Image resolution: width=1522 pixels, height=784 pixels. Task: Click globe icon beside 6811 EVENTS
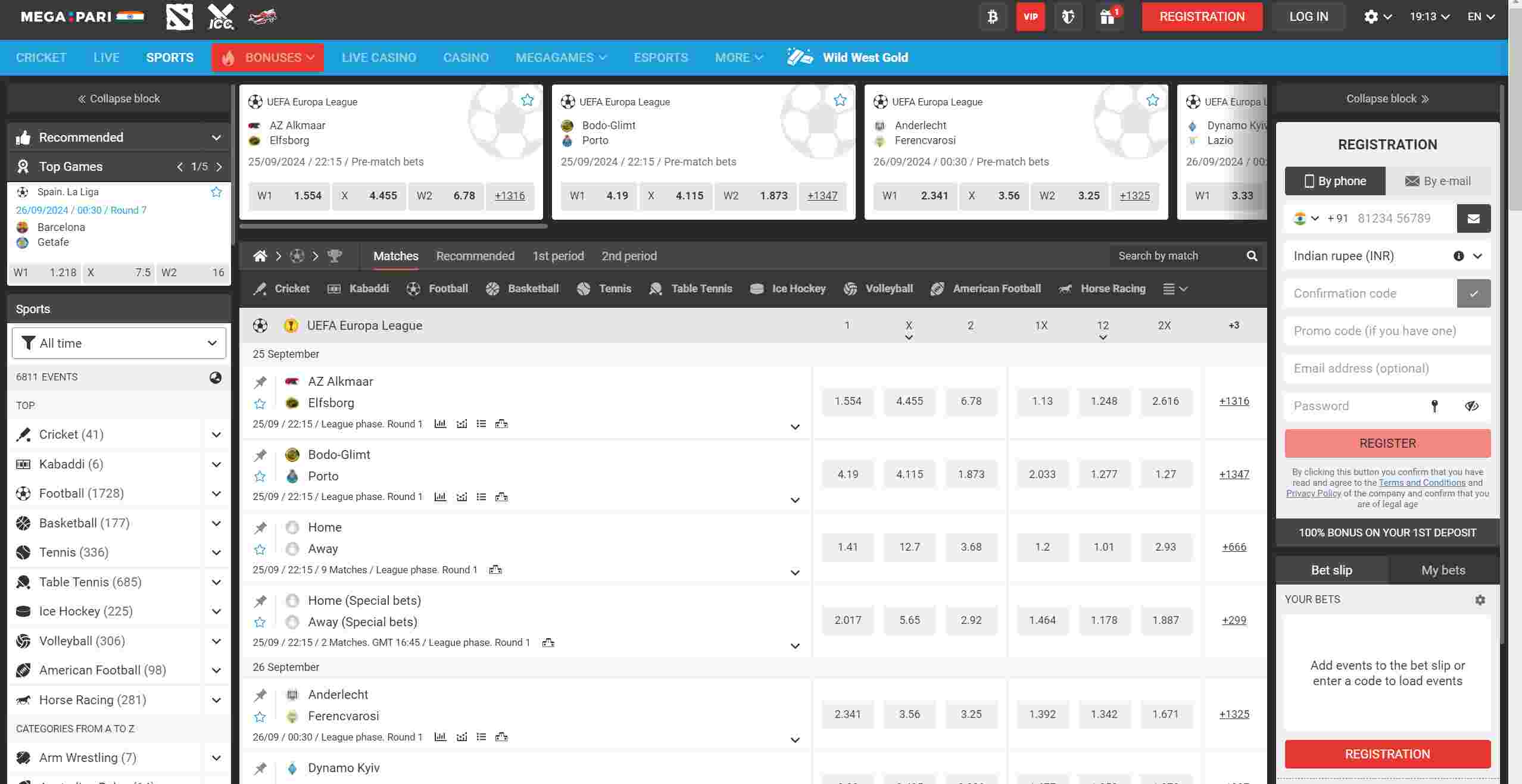(x=216, y=377)
